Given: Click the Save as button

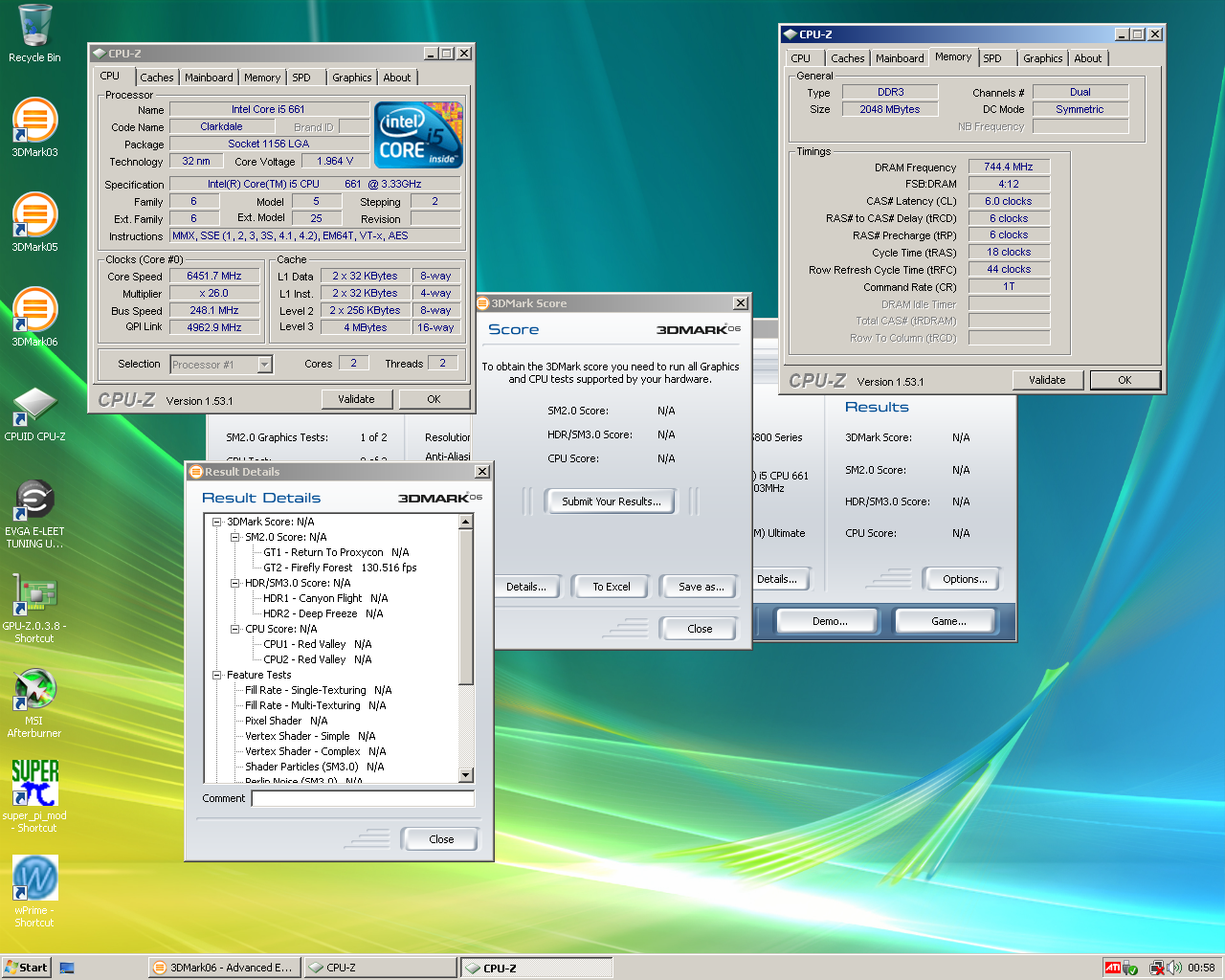Looking at the screenshot, I should click(x=701, y=587).
